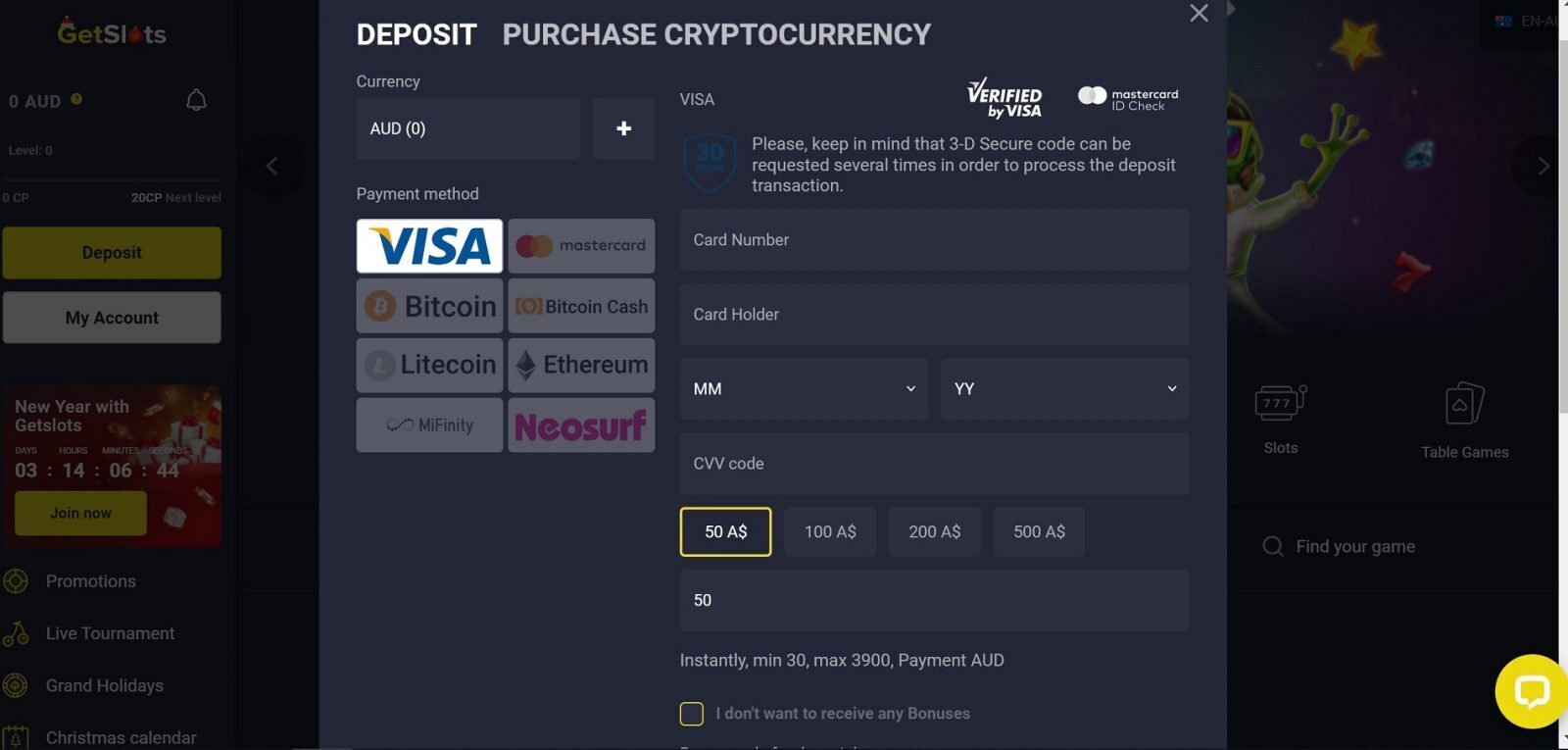The image size is (1568, 750).
Task: Open the MM expiry month dropdown
Action: point(804,389)
